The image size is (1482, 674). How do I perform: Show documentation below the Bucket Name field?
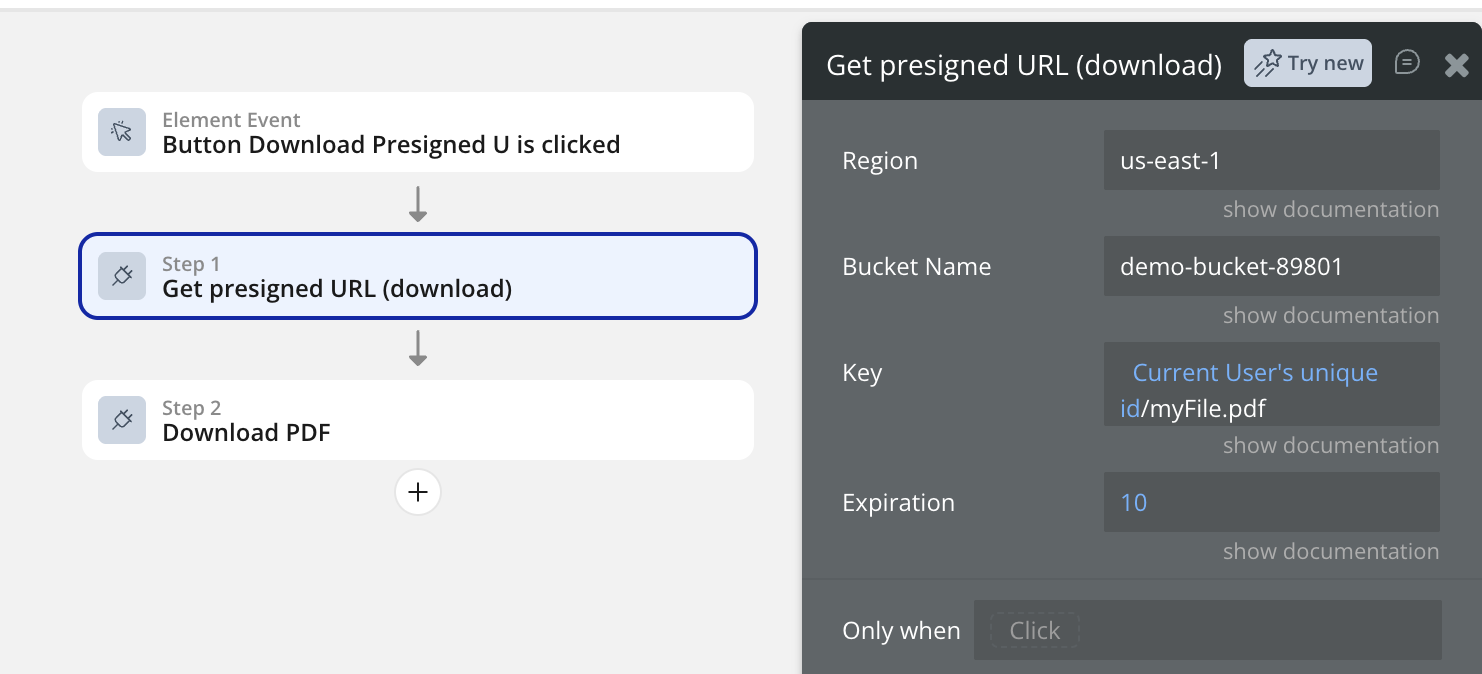point(1330,316)
